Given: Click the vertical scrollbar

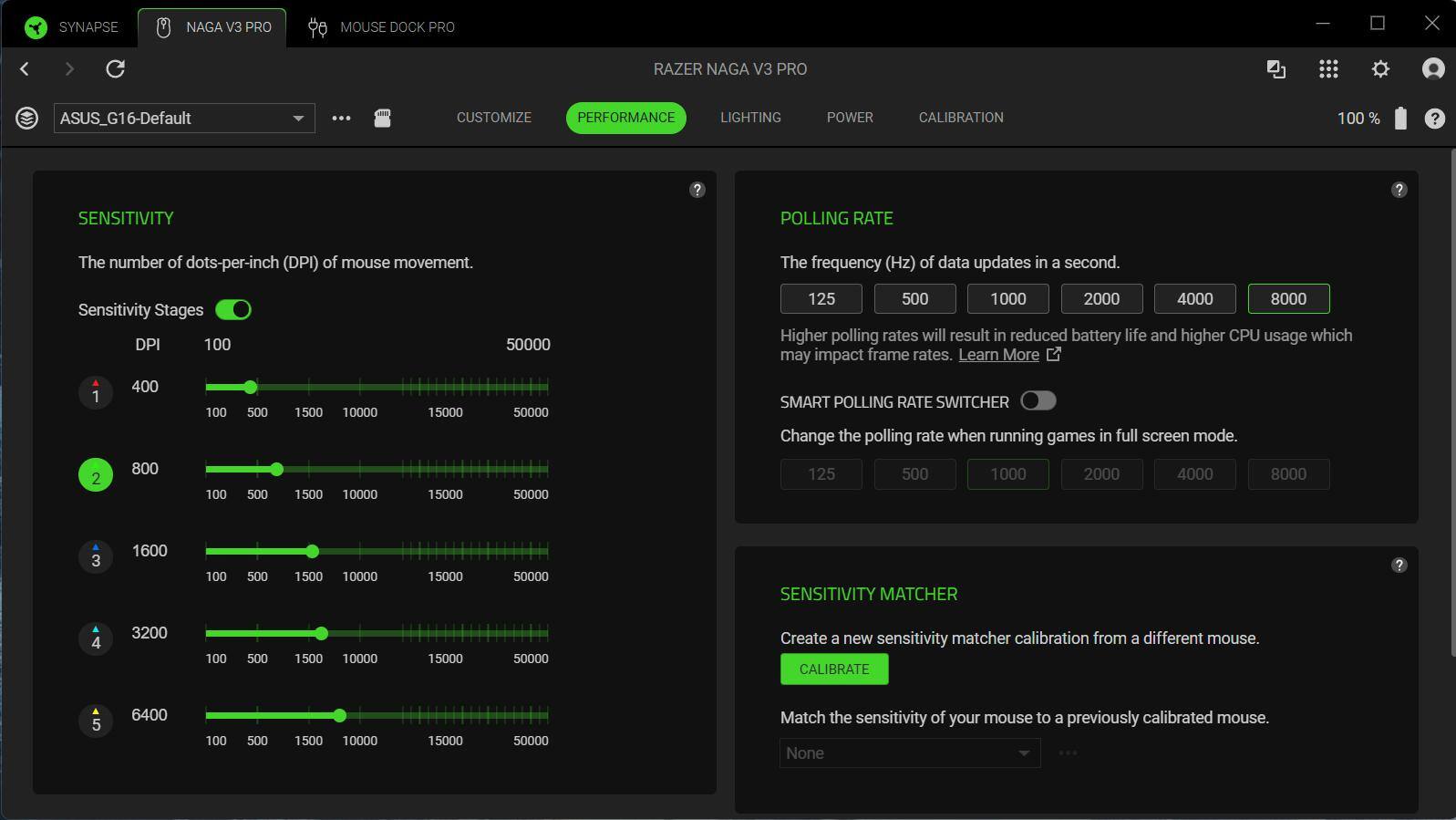Looking at the screenshot, I should (1452, 401).
